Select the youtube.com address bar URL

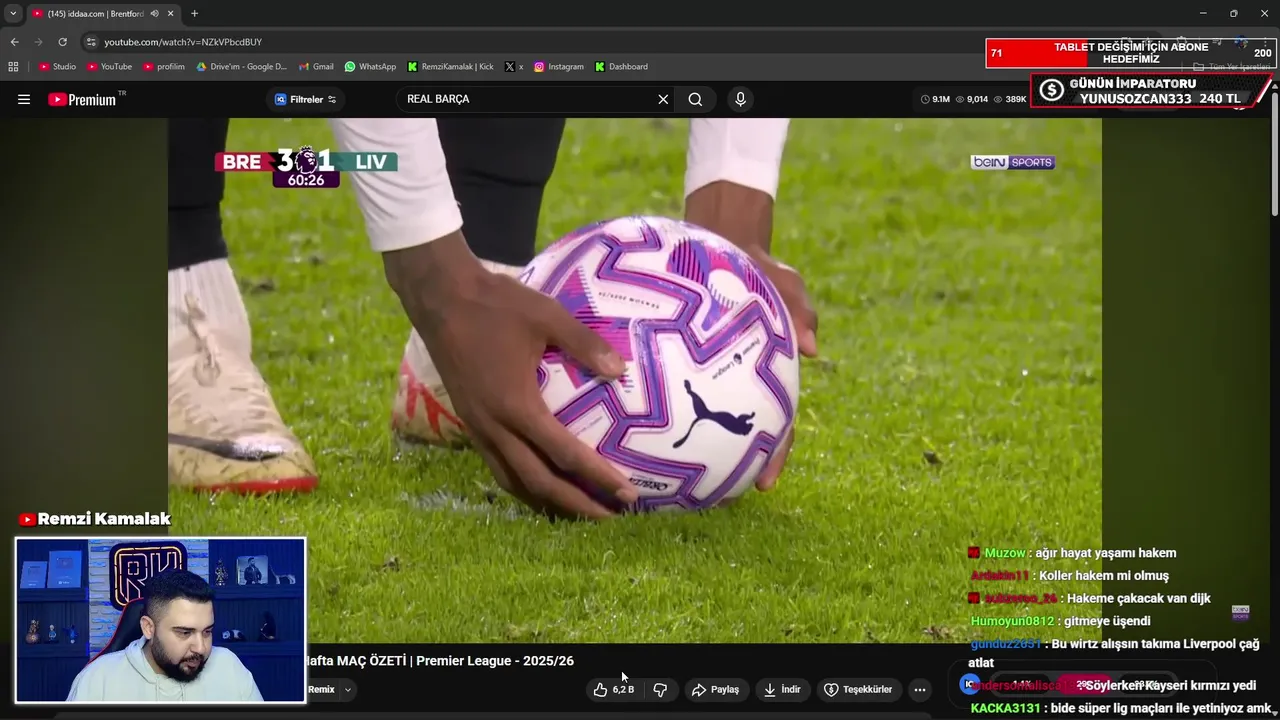(x=183, y=42)
